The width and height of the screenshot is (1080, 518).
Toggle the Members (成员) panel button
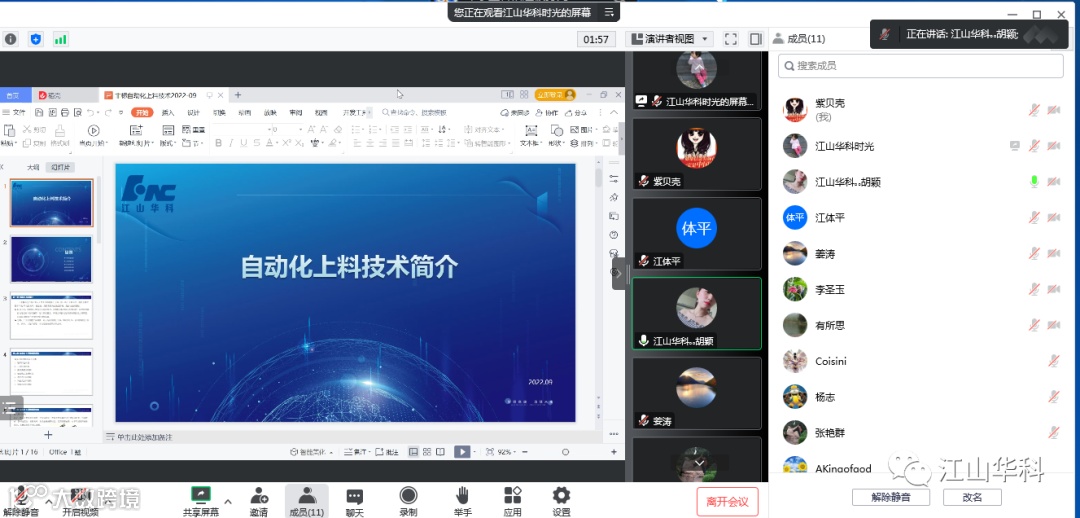coord(307,501)
